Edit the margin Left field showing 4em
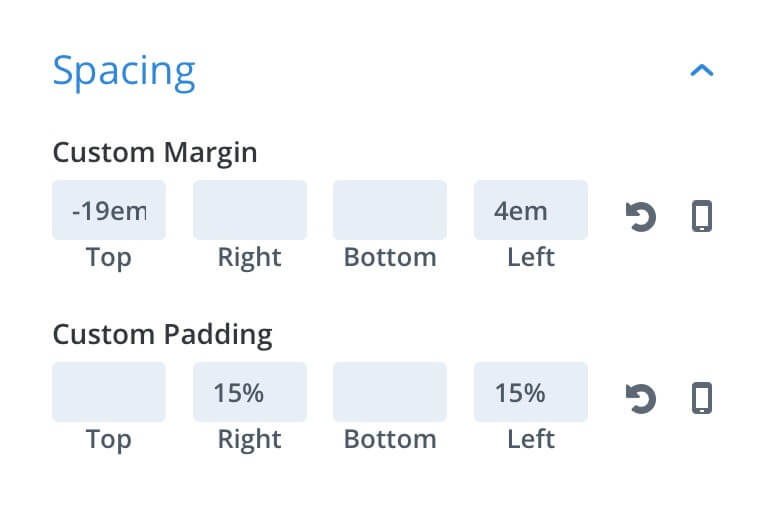 point(531,210)
